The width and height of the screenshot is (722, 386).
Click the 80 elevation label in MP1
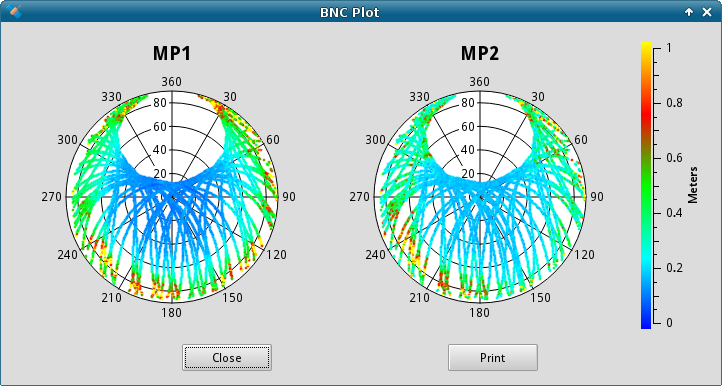[x=159, y=103]
